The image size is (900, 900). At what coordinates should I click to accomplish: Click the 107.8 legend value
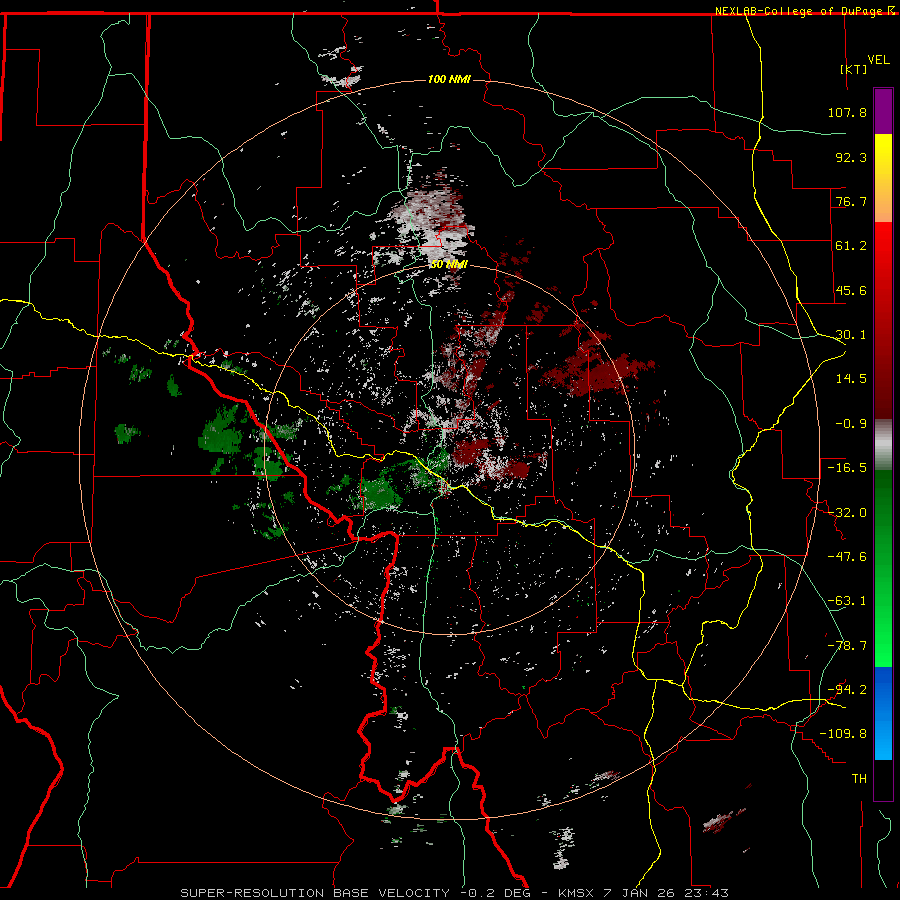pyautogui.click(x=847, y=112)
